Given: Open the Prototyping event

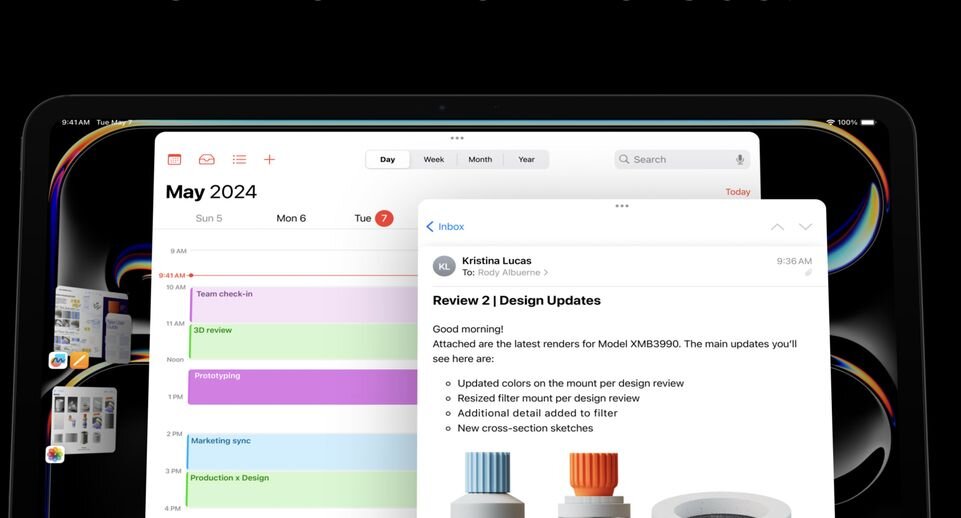Looking at the screenshot, I should point(302,387).
